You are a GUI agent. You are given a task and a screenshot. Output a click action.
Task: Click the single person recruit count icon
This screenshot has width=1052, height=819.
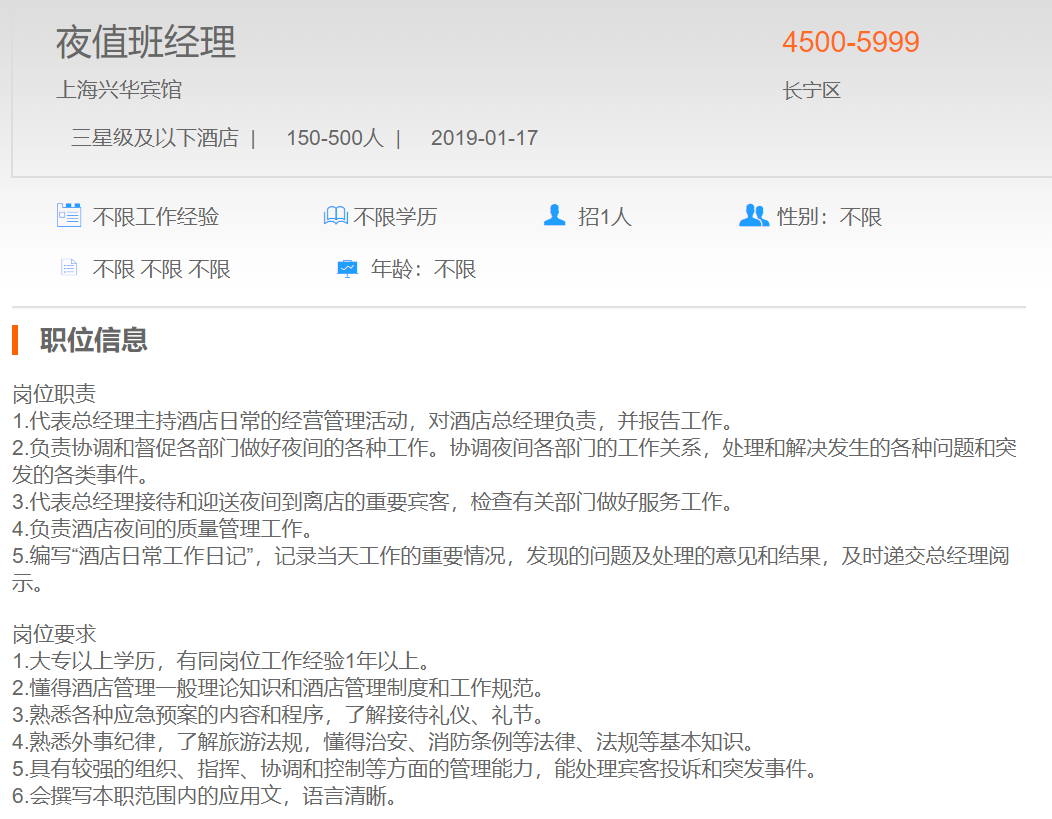point(554,216)
